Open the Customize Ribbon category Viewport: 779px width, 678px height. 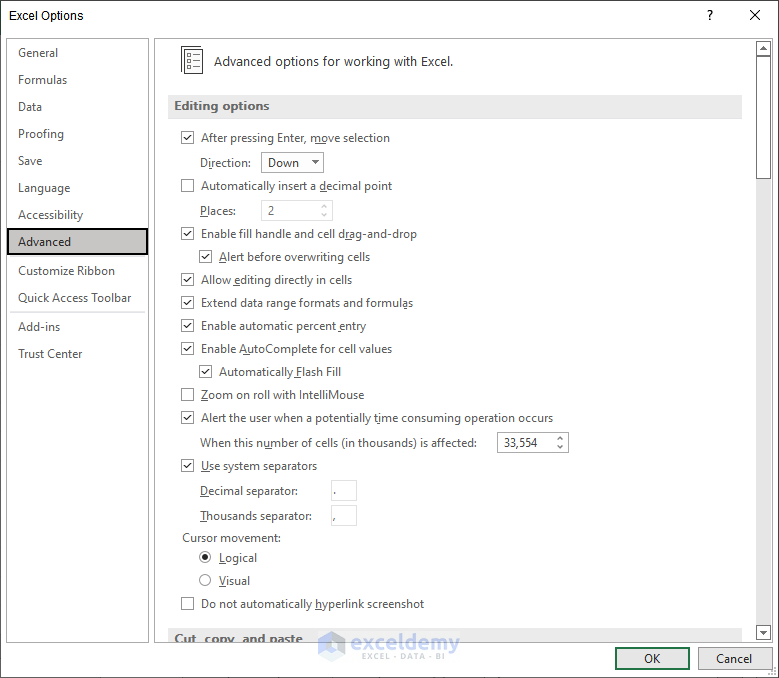tap(67, 271)
